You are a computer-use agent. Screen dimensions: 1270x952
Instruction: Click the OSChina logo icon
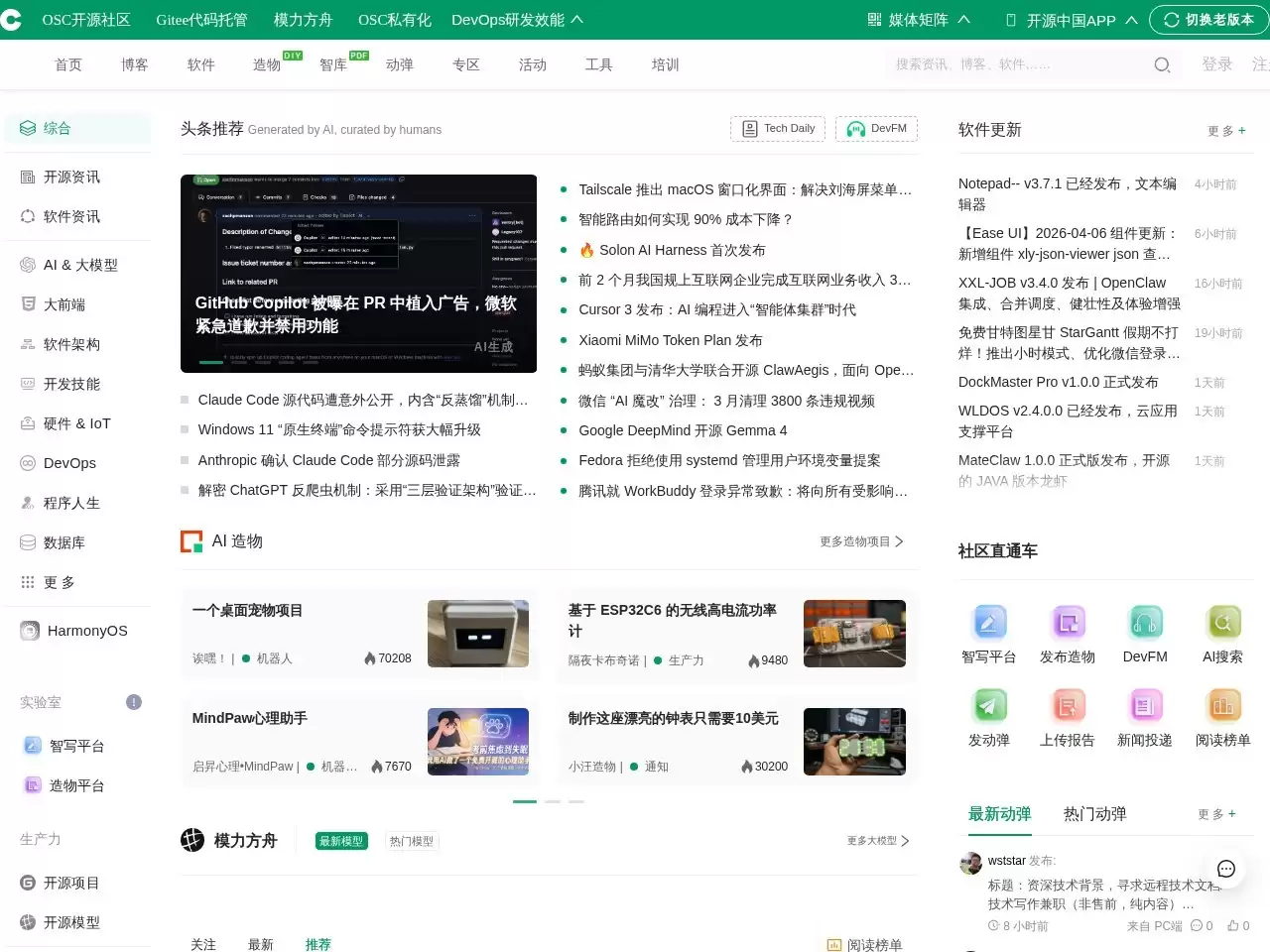(x=10, y=20)
